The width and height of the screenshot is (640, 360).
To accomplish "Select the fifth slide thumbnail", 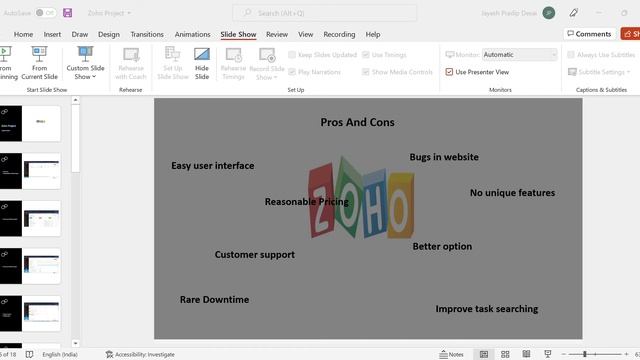I will coord(30,313).
